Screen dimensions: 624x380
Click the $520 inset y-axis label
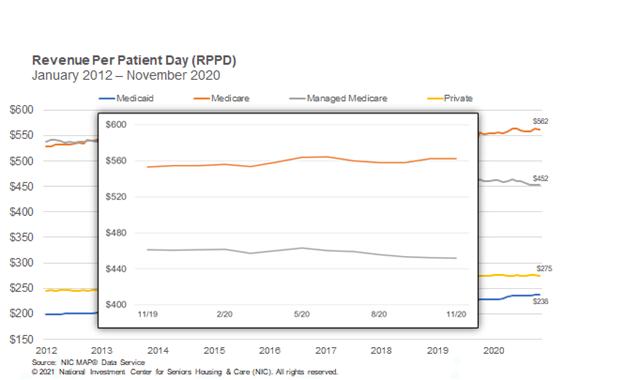[116, 197]
